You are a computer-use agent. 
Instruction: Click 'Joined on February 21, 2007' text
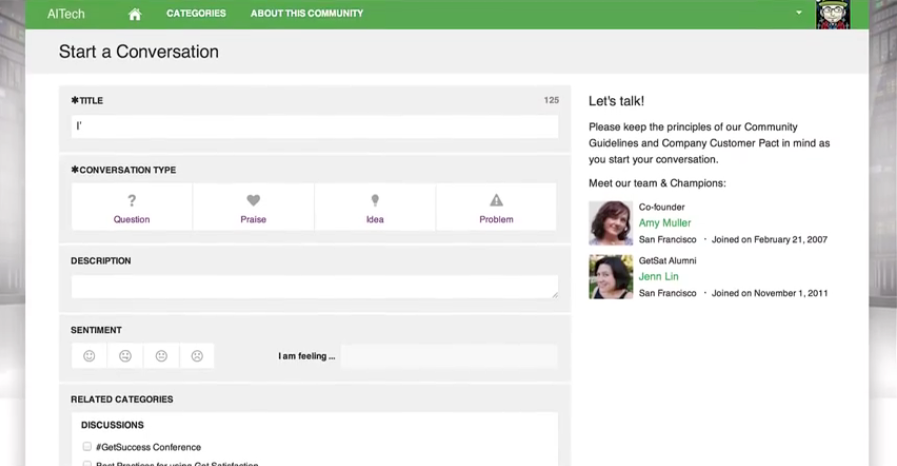[769, 240]
